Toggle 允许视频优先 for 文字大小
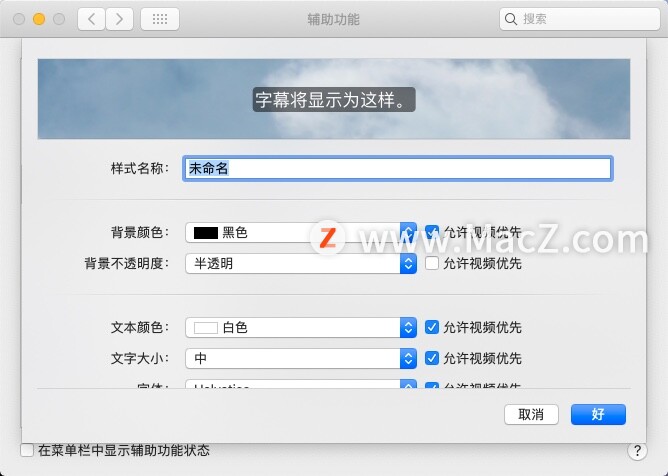Viewport: 668px width, 476px height. pyautogui.click(x=432, y=358)
